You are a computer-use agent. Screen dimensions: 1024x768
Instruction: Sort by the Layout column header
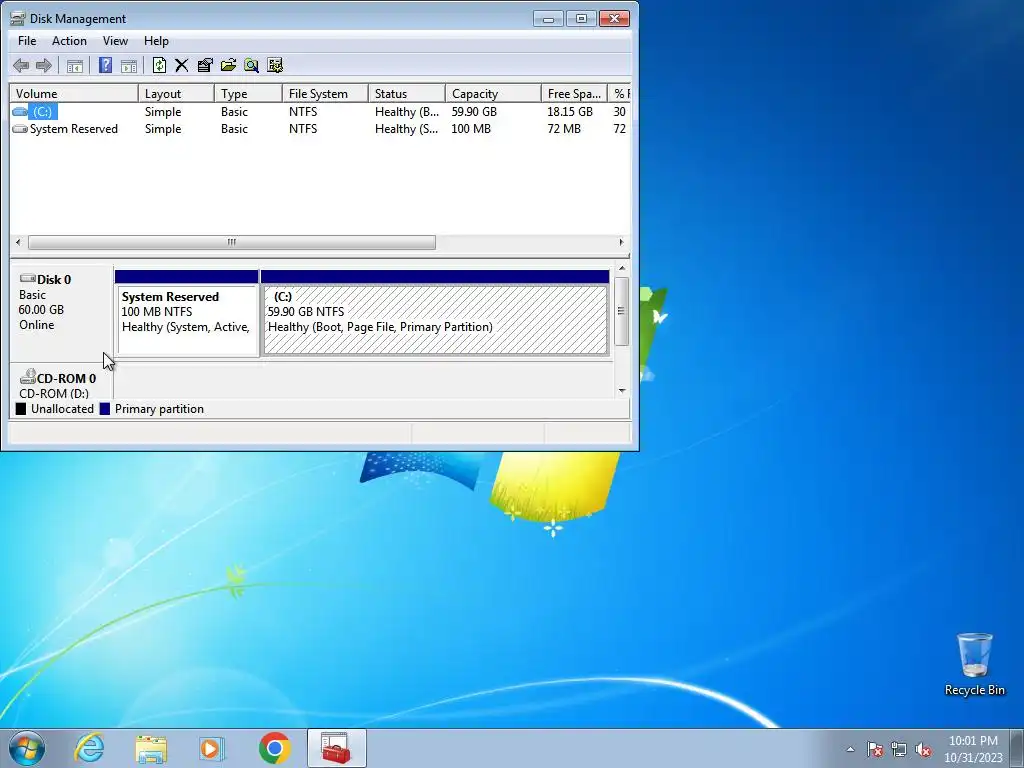tap(176, 93)
